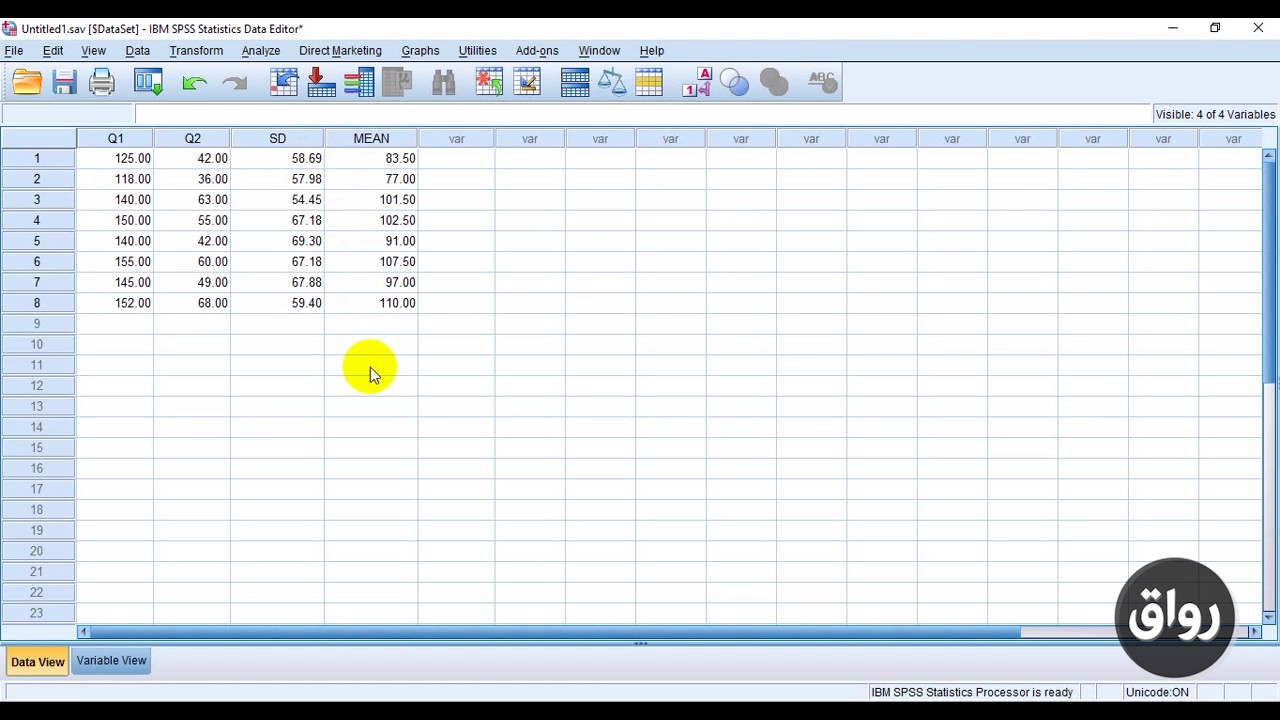Click the Open data document icon

coord(27,82)
